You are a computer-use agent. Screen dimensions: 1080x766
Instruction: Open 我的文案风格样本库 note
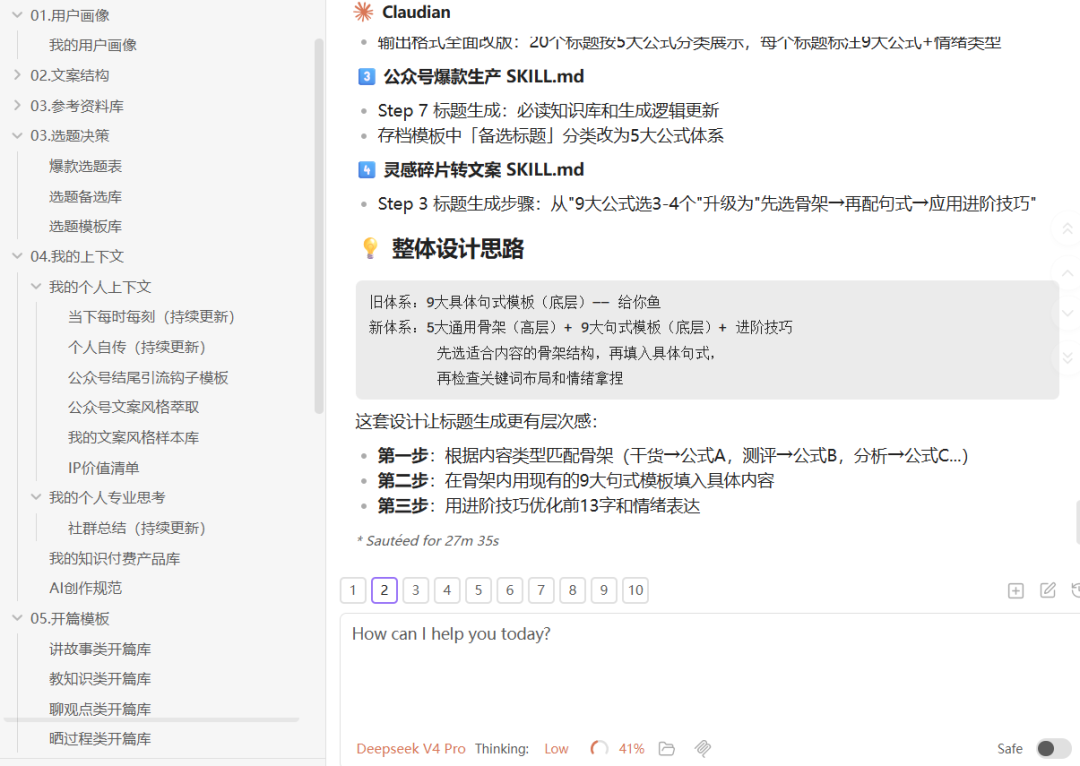134,437
